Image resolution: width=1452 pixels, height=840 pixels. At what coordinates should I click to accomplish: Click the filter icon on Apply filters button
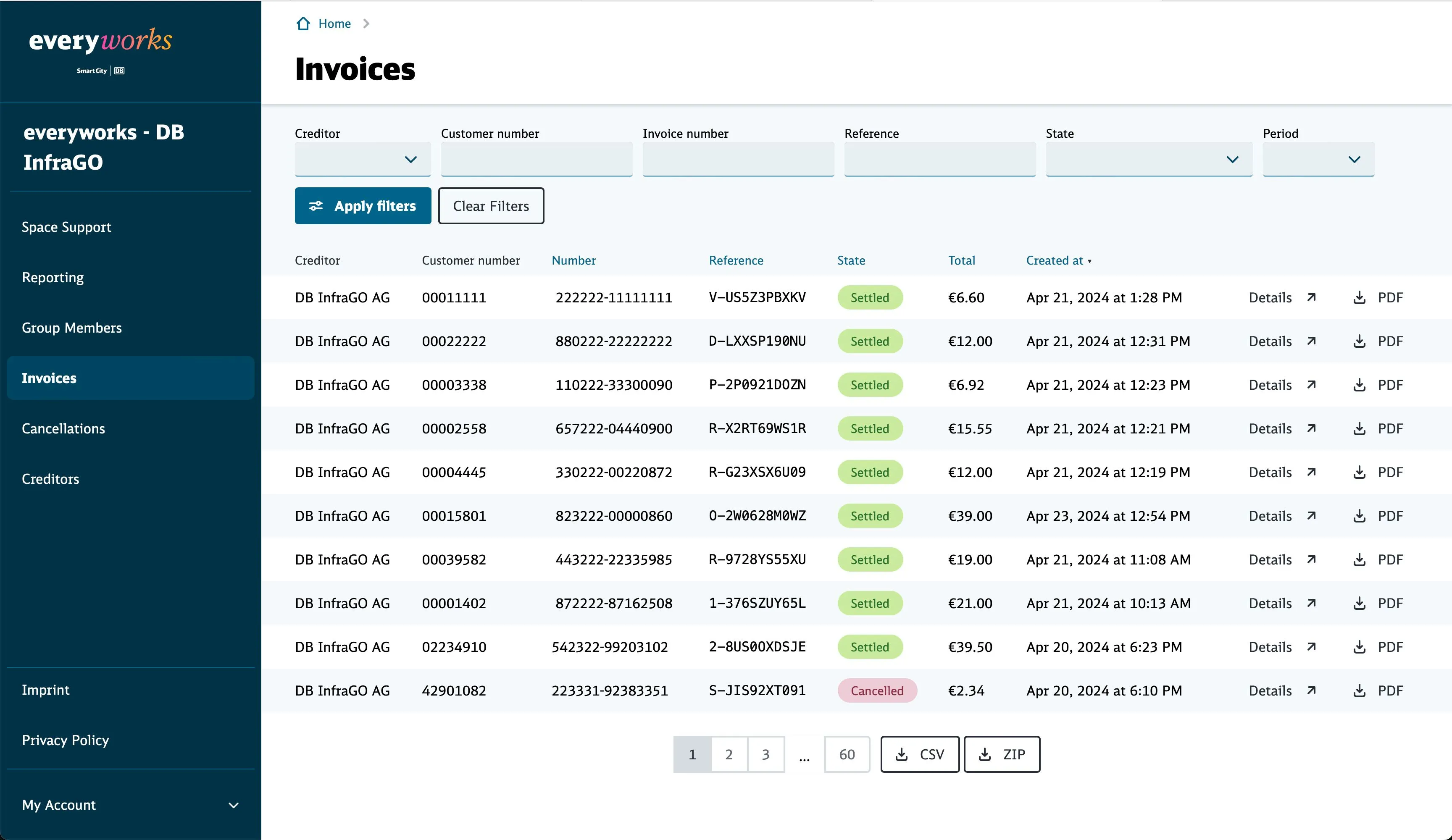(316, 206)
